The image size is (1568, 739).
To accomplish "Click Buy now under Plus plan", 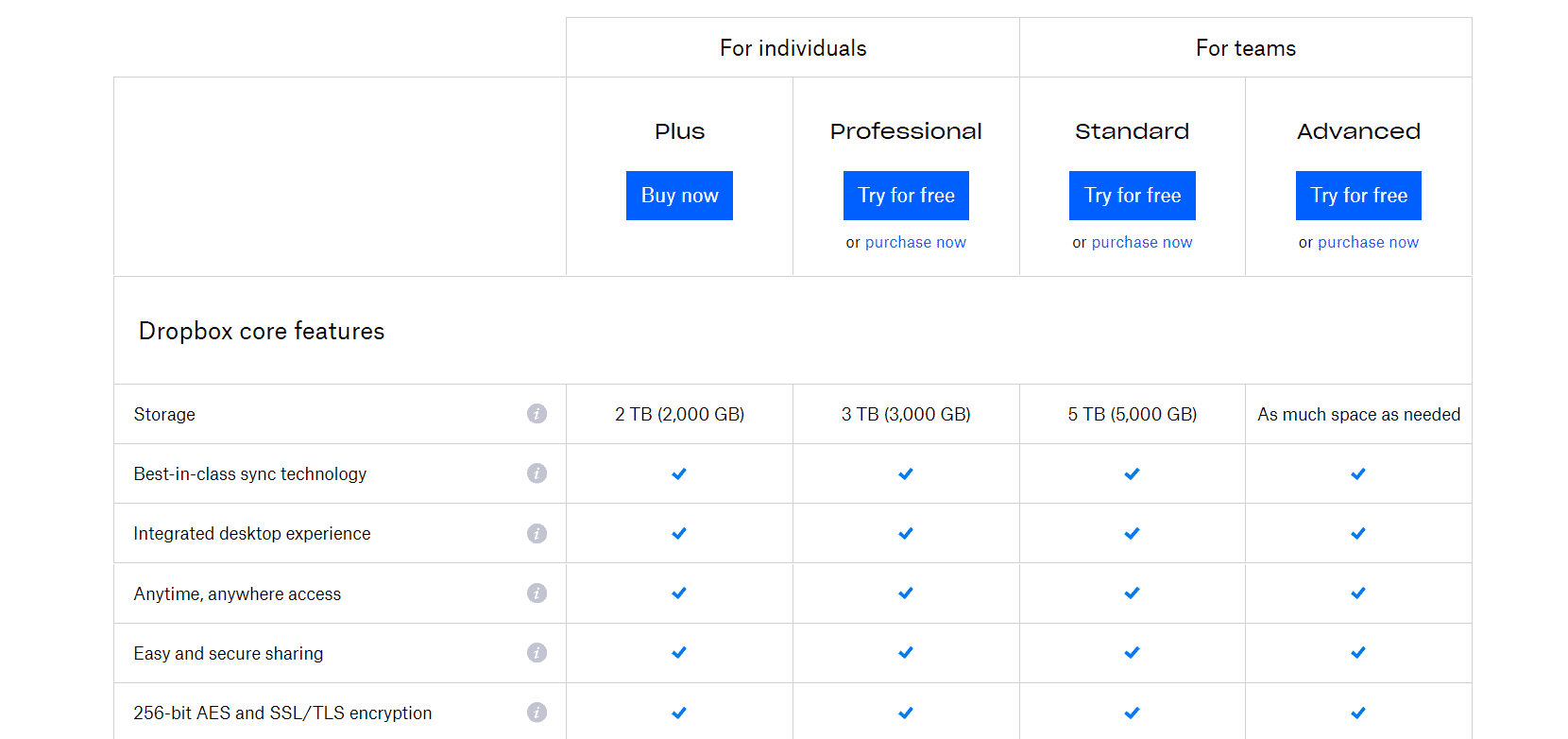I will coord(679,196).
